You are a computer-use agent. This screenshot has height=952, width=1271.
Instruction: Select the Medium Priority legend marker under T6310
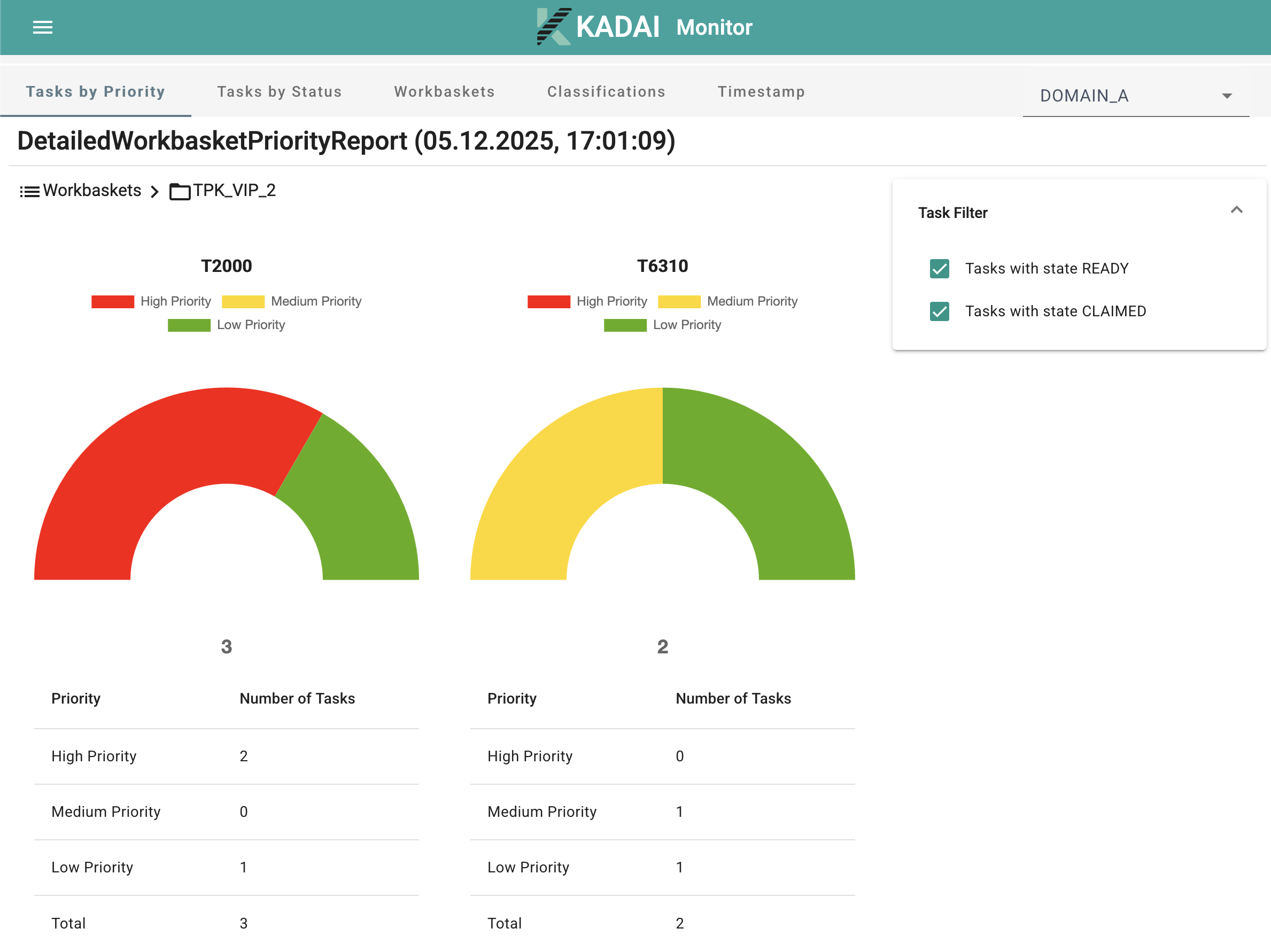click(x=680, y=301)
